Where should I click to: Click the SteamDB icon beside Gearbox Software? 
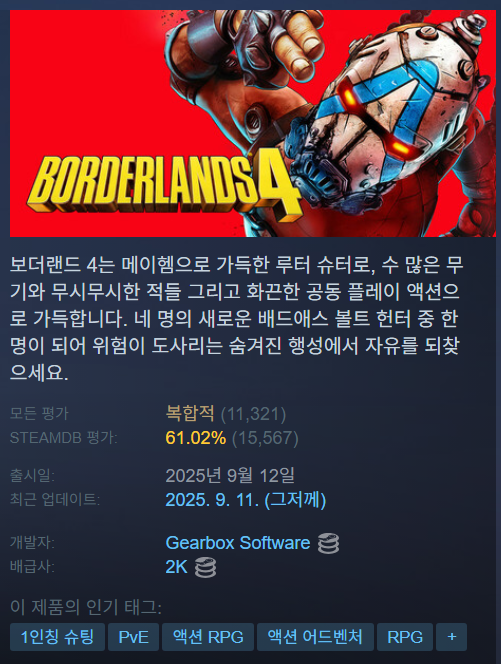coord(328,544)
